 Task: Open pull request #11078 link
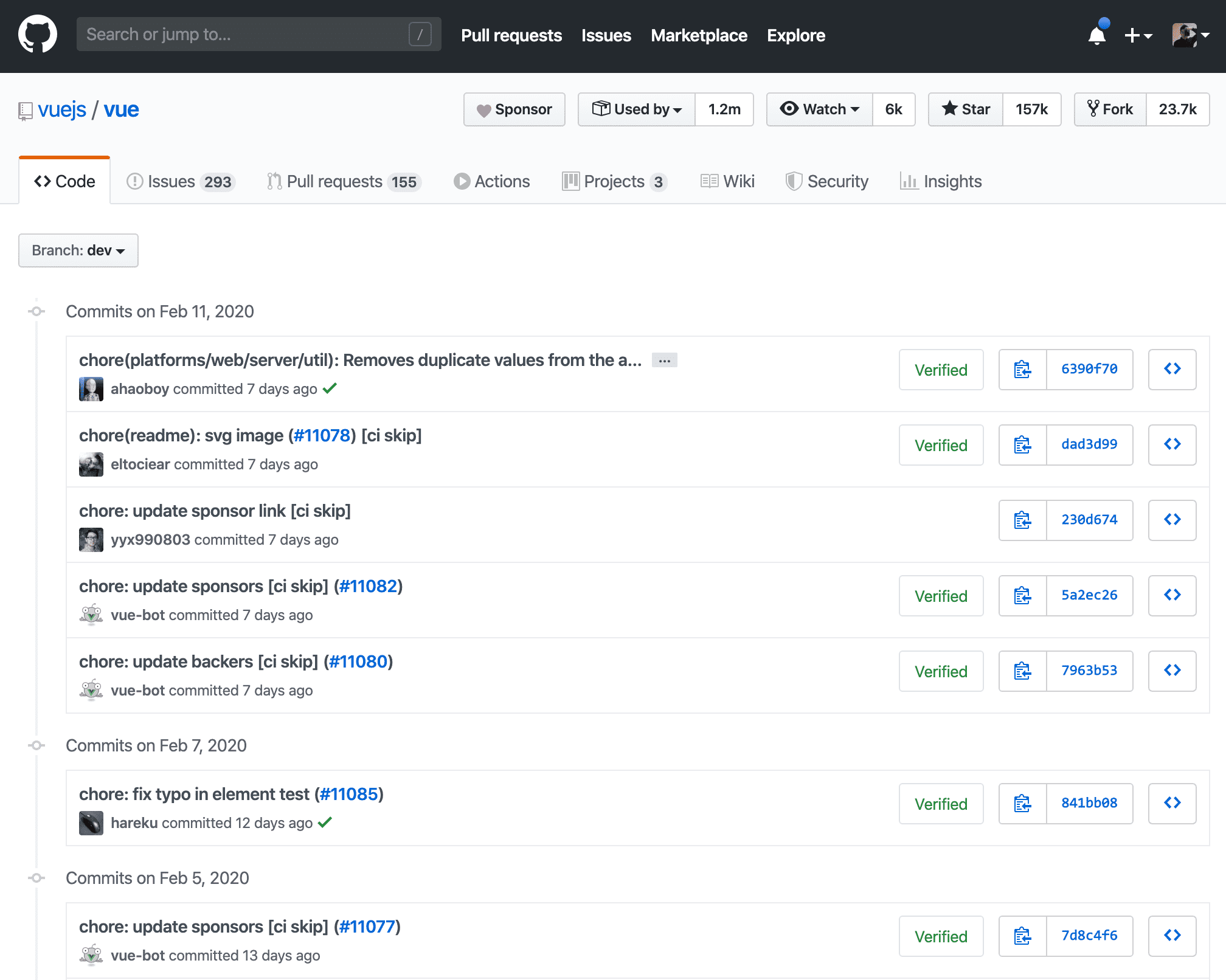pos(322,435)
